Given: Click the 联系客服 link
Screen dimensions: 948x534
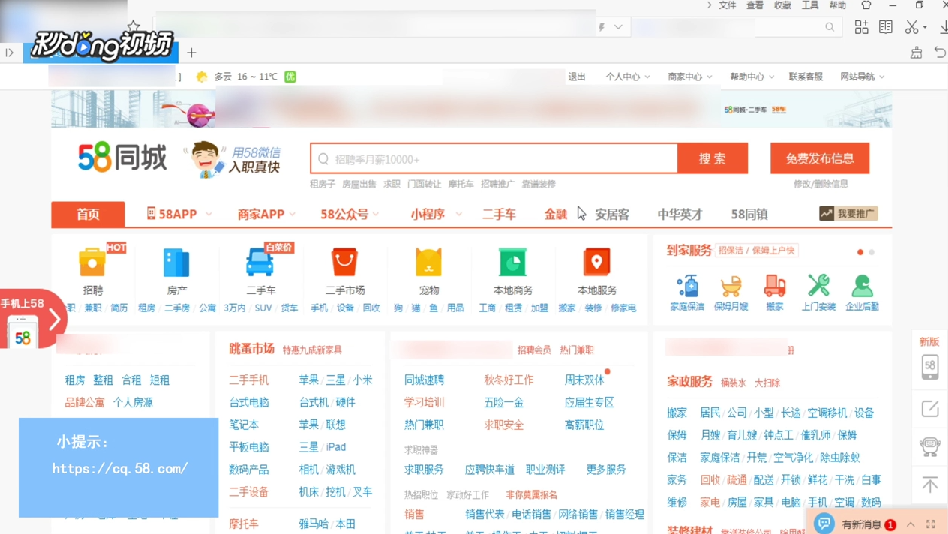Looking at the screenshot, I should click(x=805, y=77).
